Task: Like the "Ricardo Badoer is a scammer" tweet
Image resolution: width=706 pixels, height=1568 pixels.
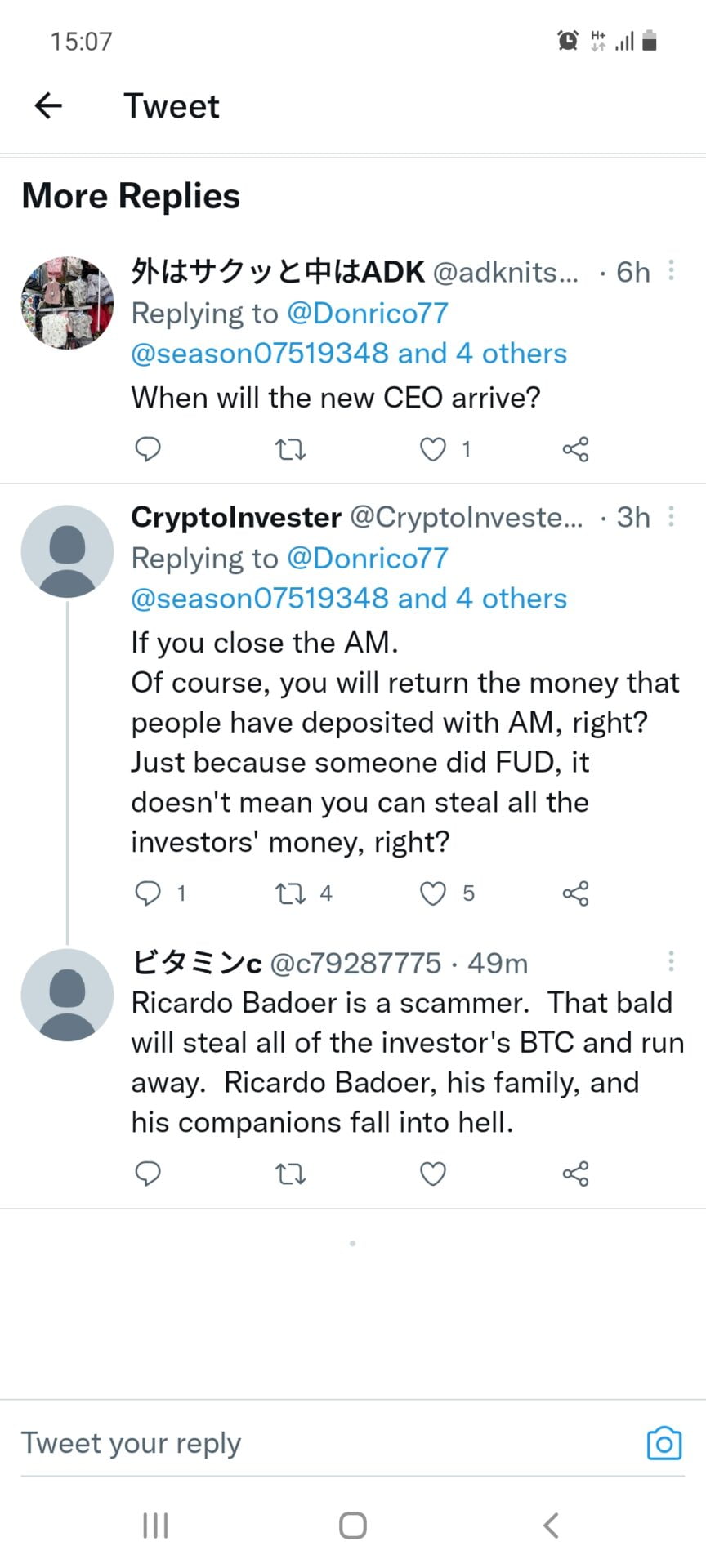Action: click(x=432, y=1174)
